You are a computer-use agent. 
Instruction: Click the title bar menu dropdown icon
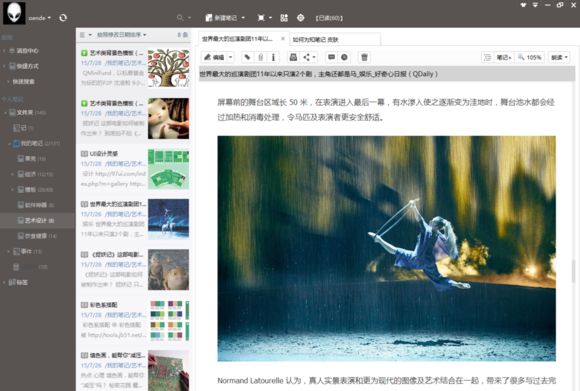pos(535,5)
